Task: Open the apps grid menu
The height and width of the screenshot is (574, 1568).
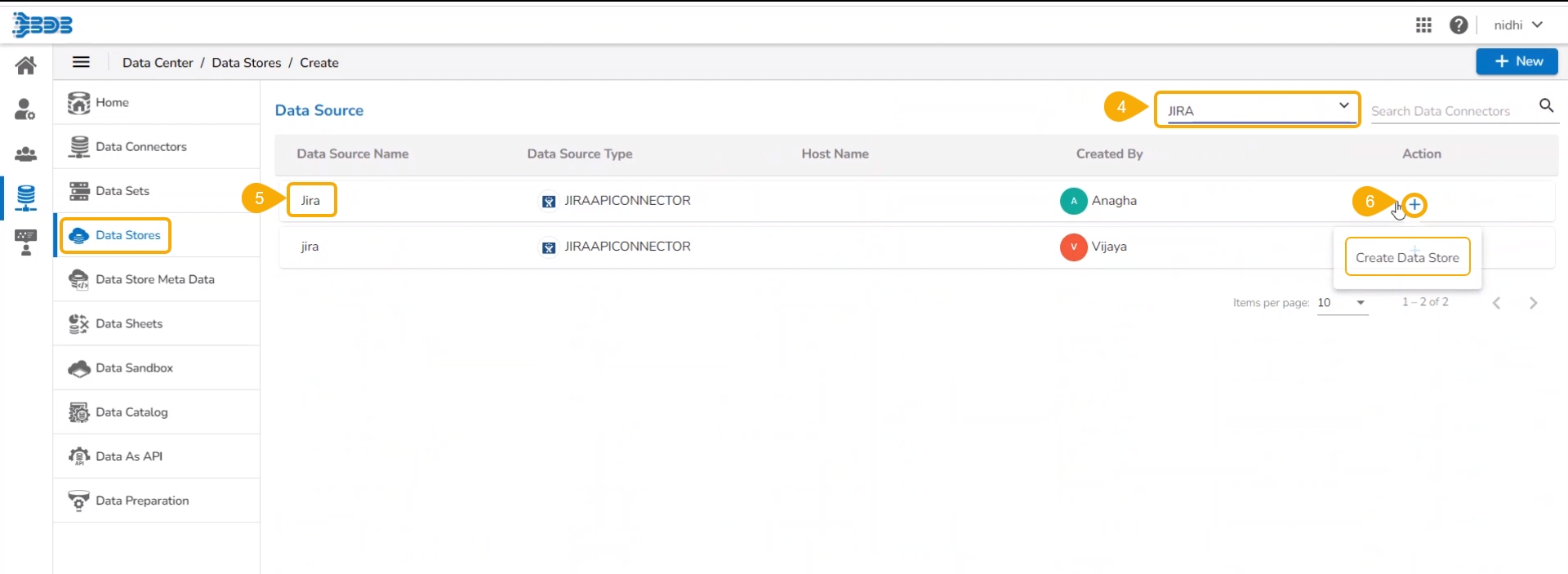Action: 1423,25
